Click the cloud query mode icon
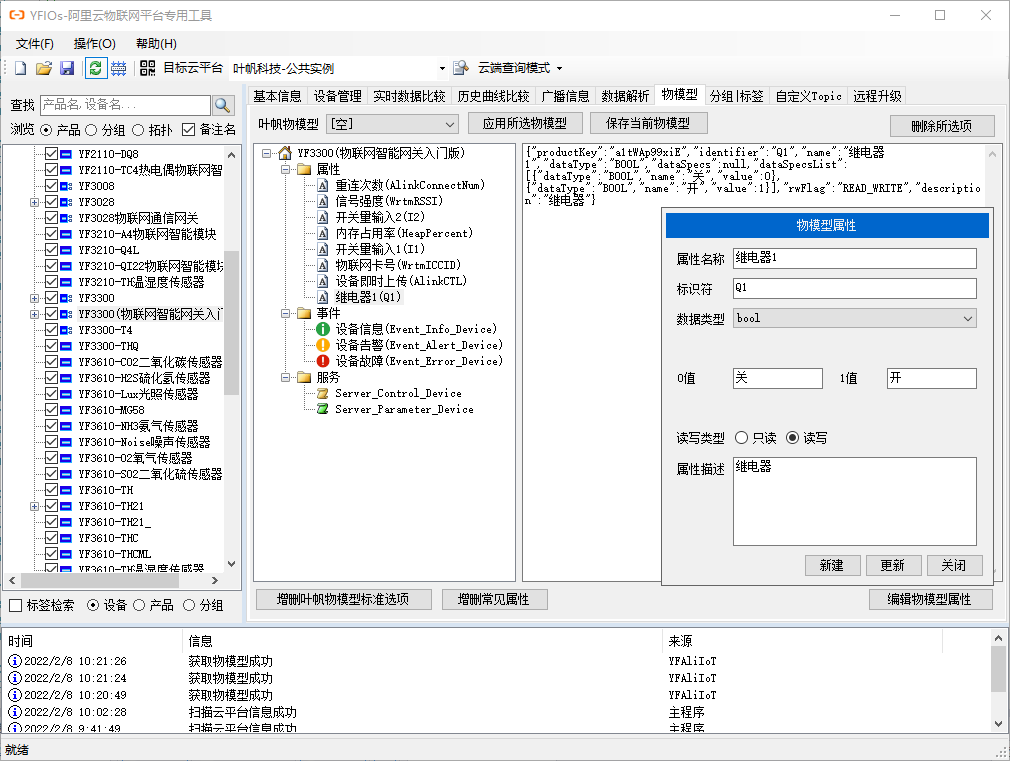Image resolution: width=1010 pixels, height=761 pixels. (x=461, y=68)
